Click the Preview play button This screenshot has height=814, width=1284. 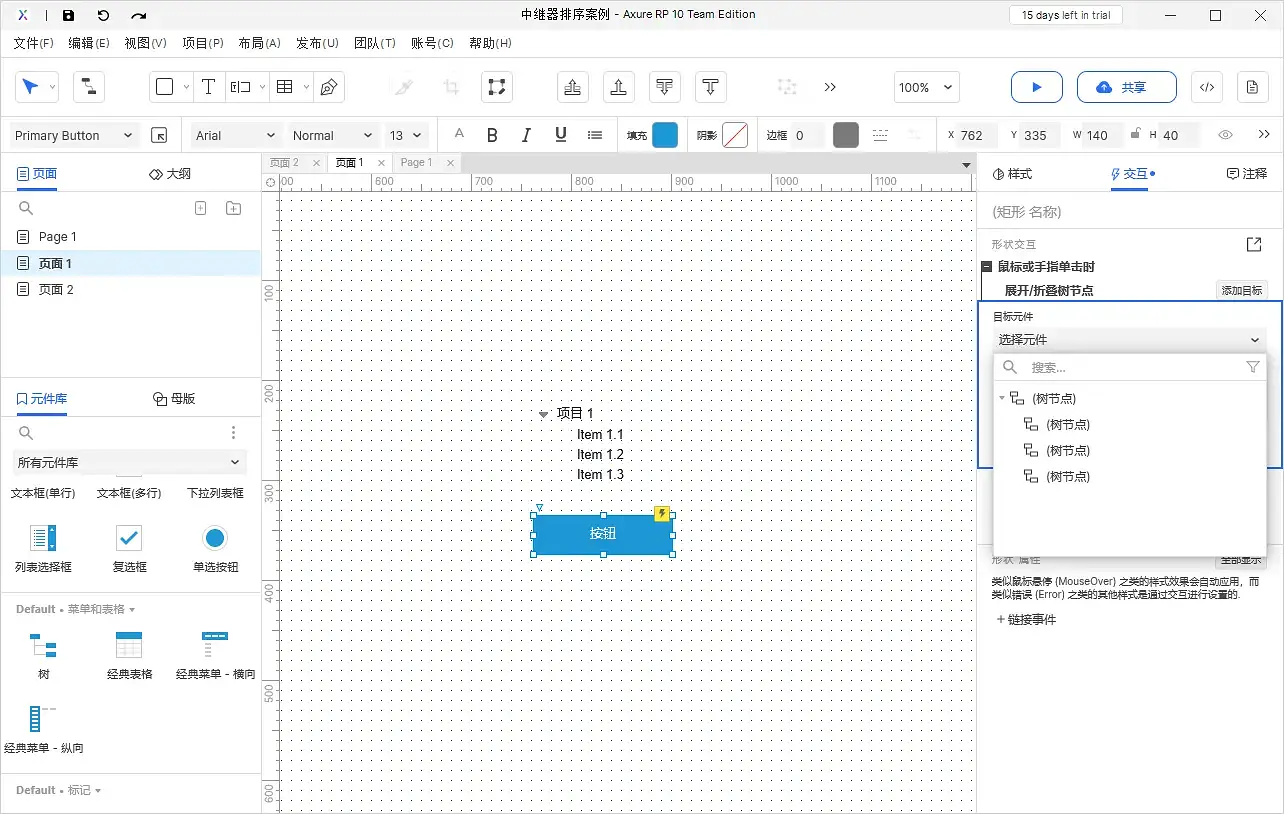[1036, 87]
